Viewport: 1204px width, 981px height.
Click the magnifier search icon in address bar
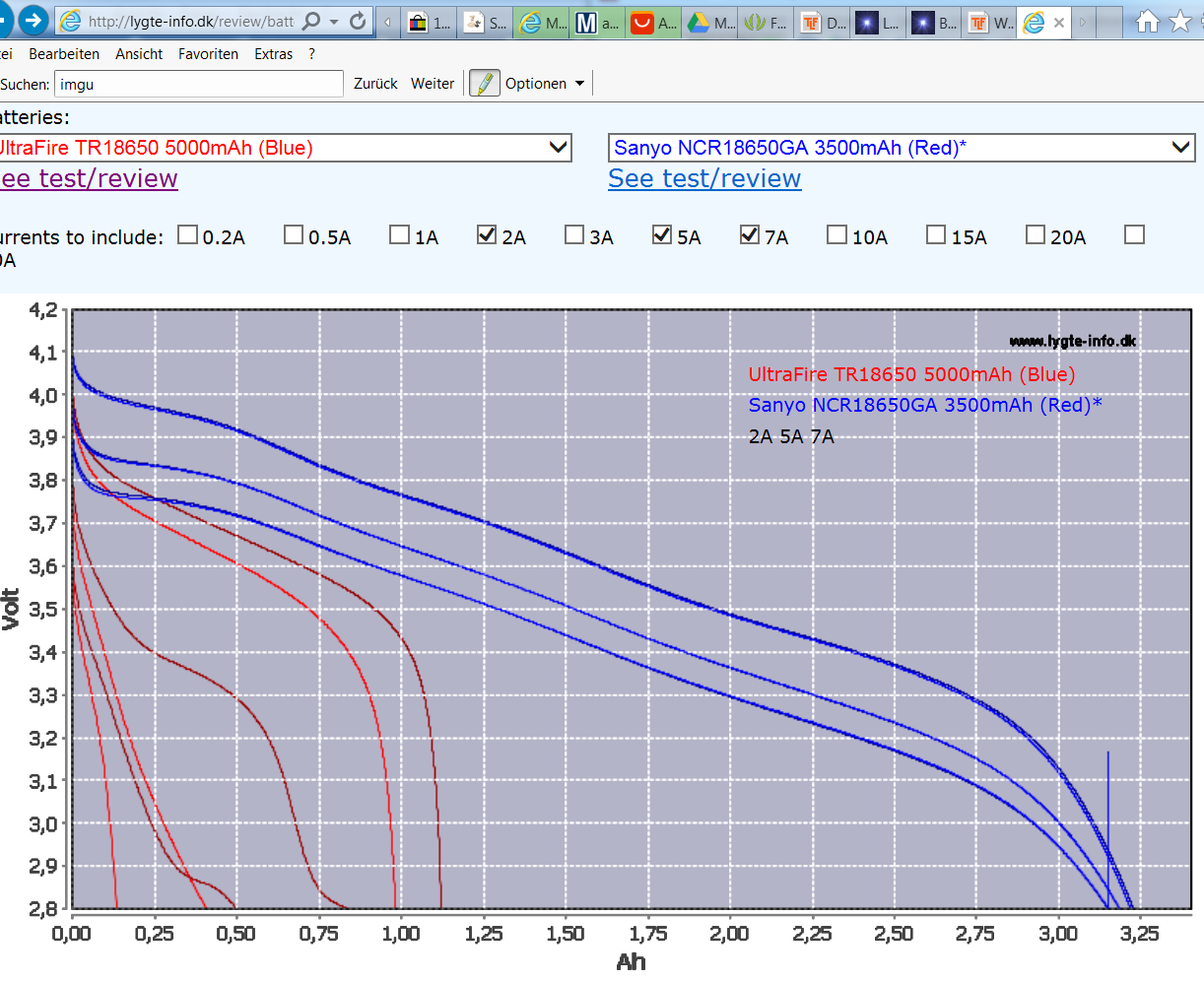[x=311, y=21]
